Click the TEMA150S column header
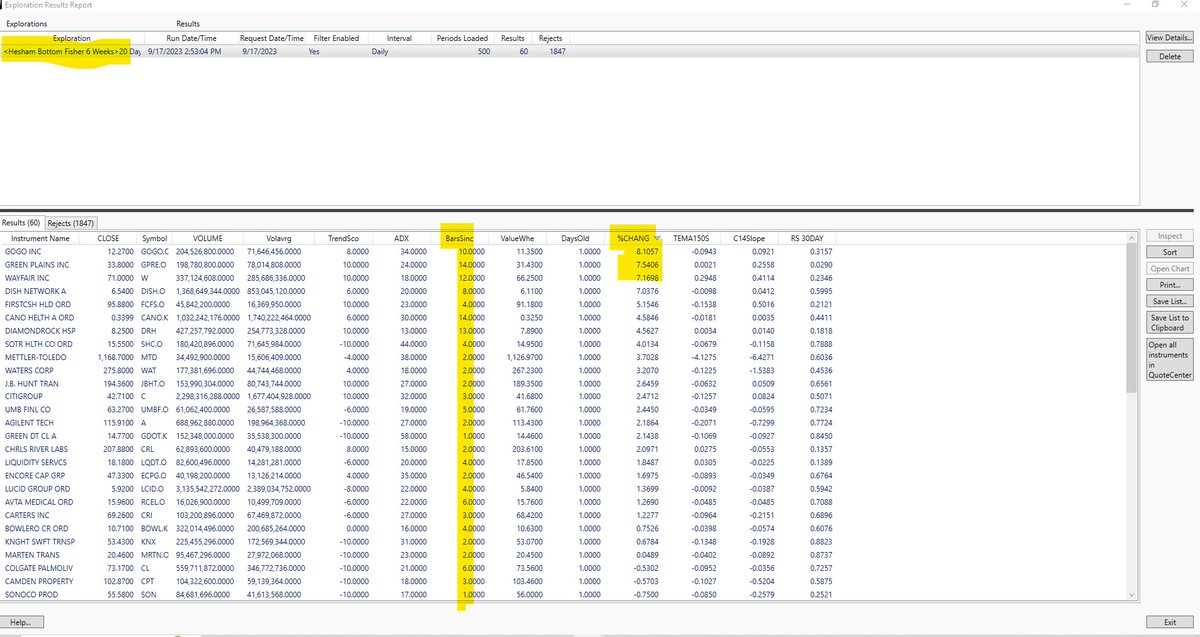 692,238
